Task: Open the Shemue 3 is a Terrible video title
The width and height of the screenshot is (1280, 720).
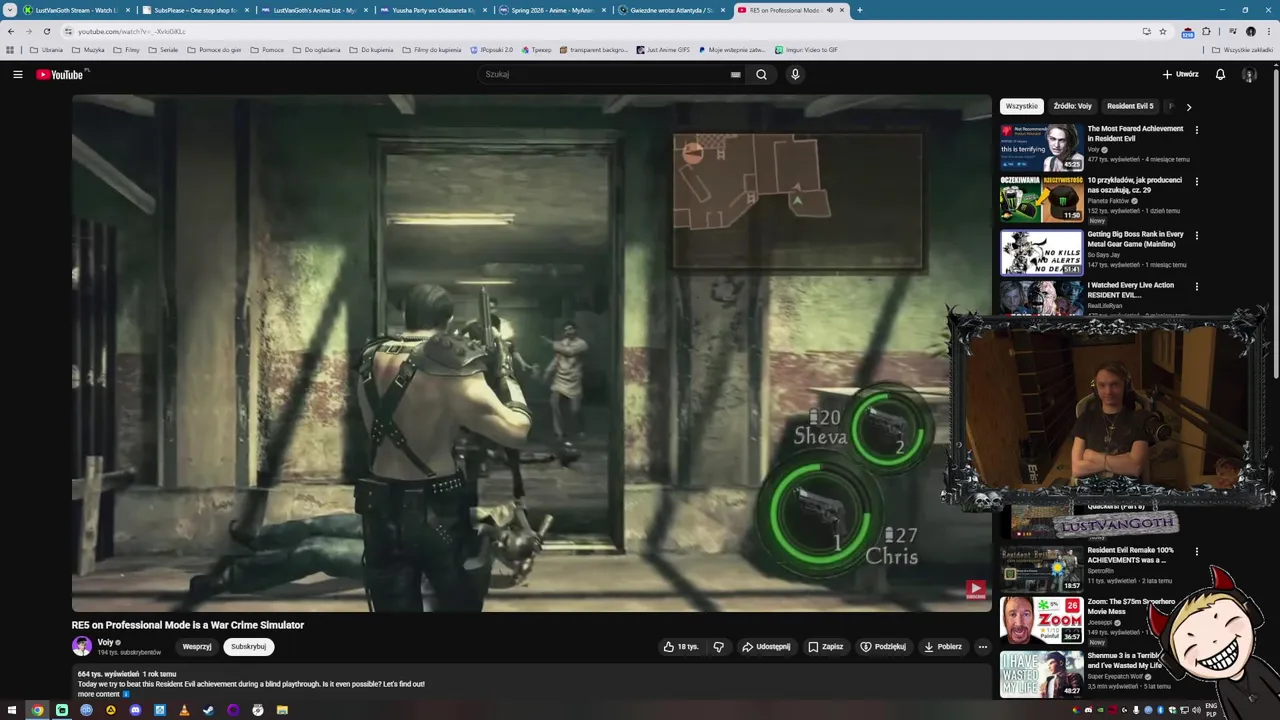Action: 1125,660
